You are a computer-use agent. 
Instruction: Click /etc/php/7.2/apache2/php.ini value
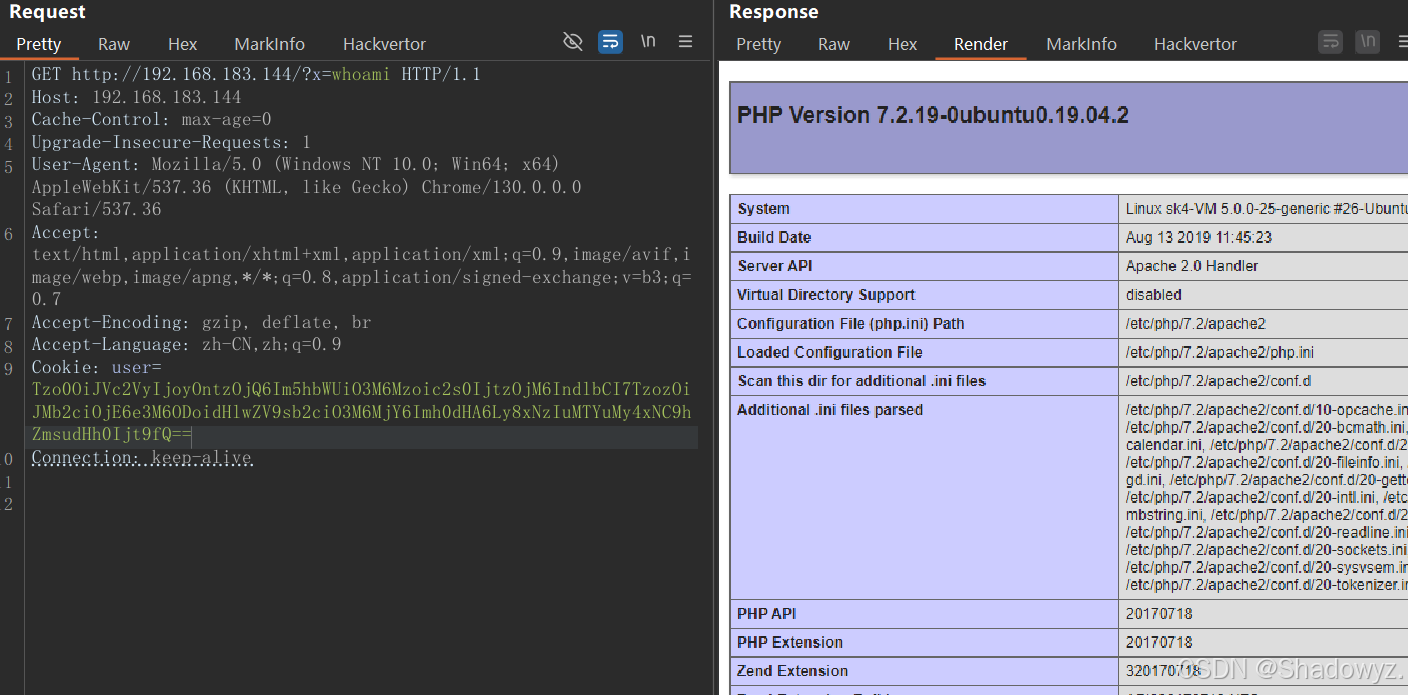1220,352
